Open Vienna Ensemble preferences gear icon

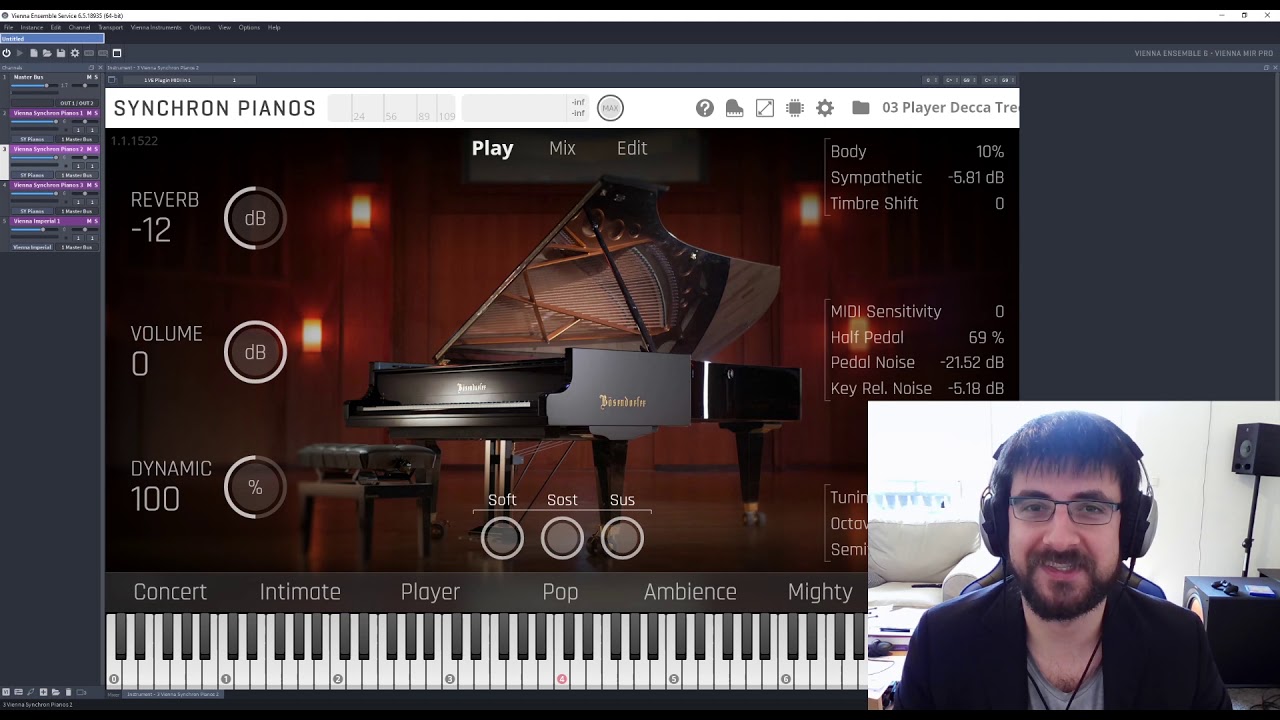tap(75, 53)
